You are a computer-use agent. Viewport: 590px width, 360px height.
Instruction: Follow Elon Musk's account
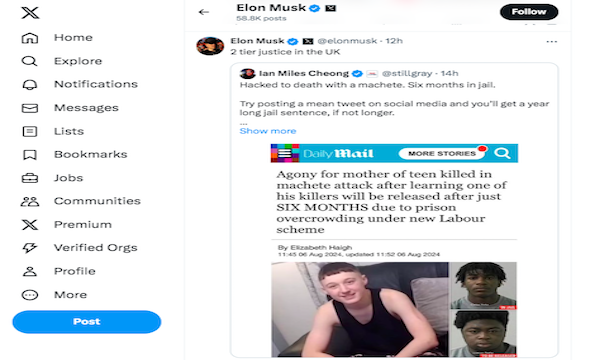point(529,12)
